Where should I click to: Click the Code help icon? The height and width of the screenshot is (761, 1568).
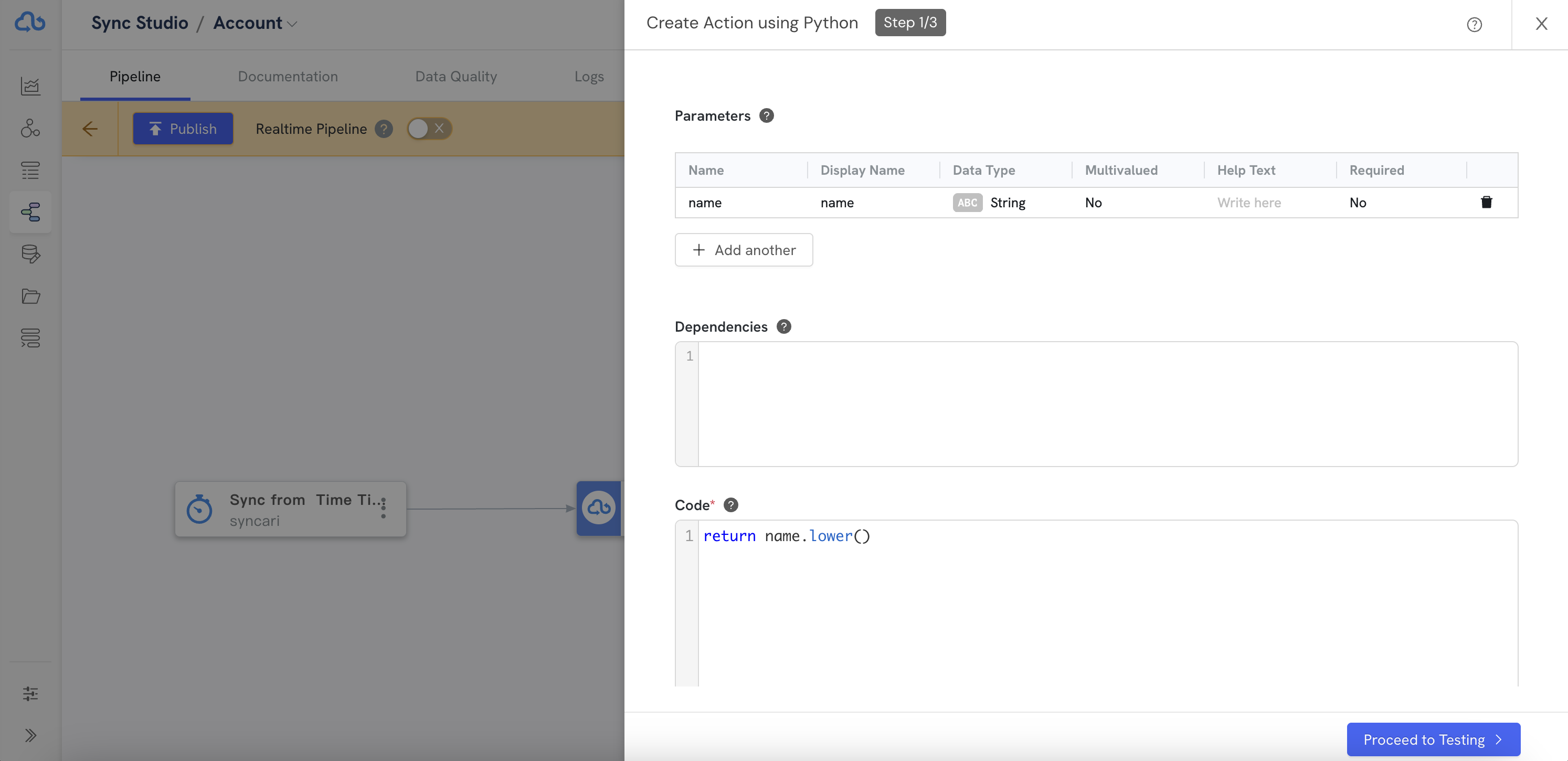point(730,505)
